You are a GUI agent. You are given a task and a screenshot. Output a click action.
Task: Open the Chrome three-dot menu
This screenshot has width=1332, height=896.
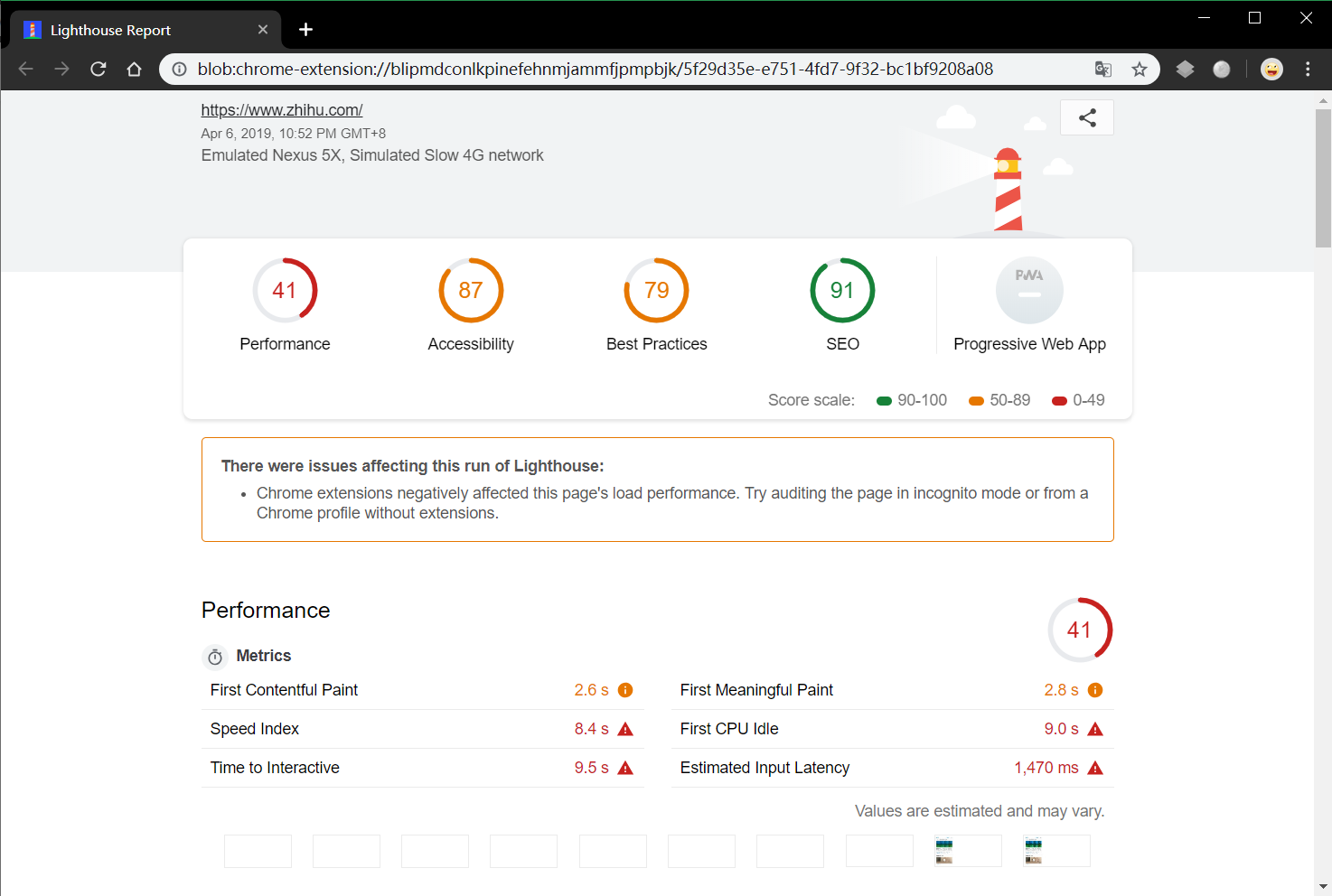point(1308,70)
